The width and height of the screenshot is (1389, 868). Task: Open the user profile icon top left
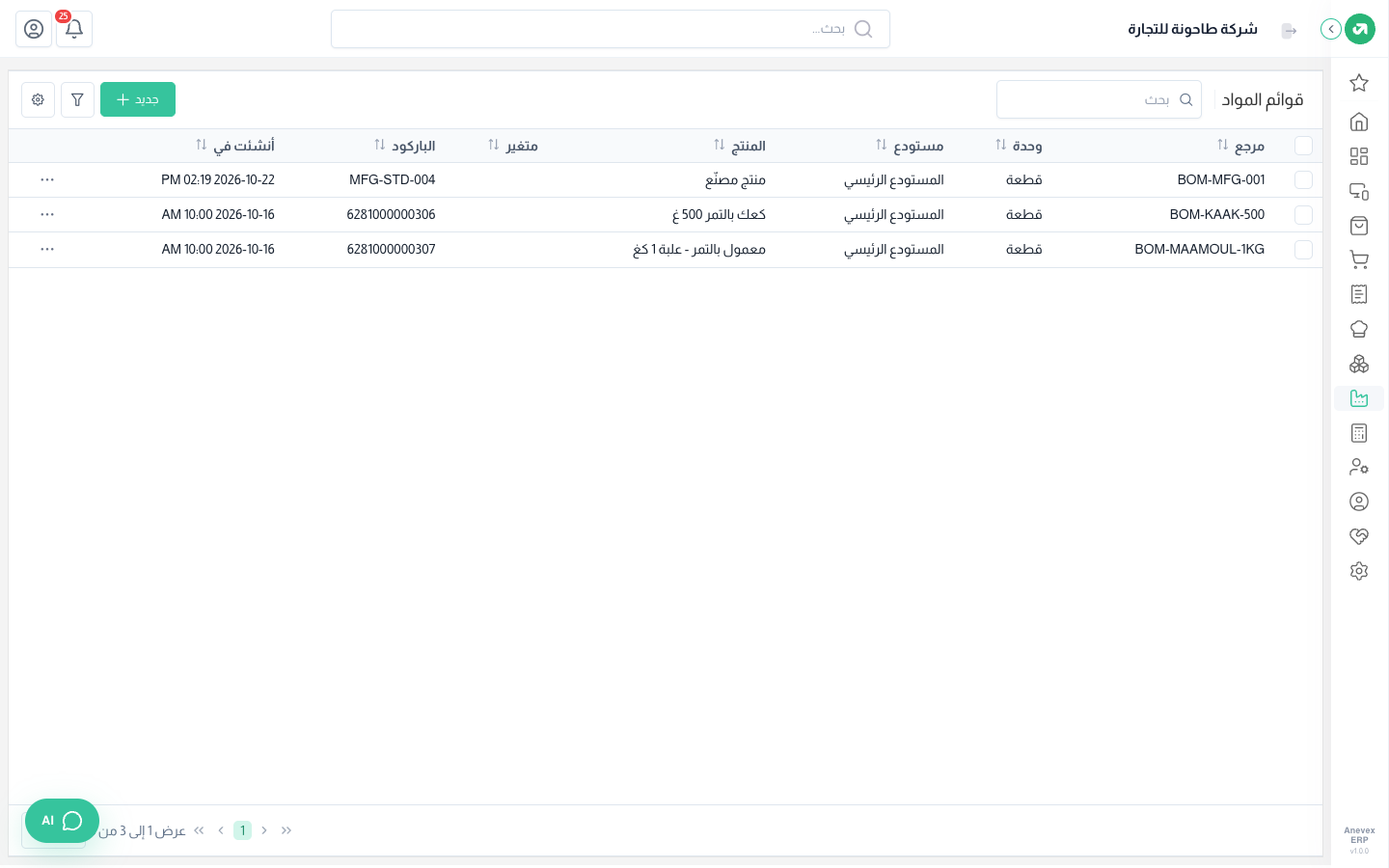34,29
